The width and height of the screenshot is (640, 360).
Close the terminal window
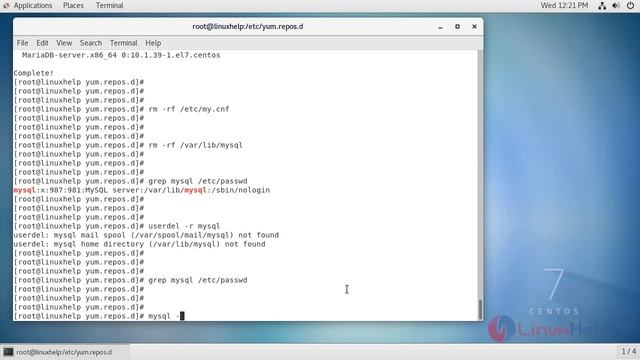click(474, 27)
